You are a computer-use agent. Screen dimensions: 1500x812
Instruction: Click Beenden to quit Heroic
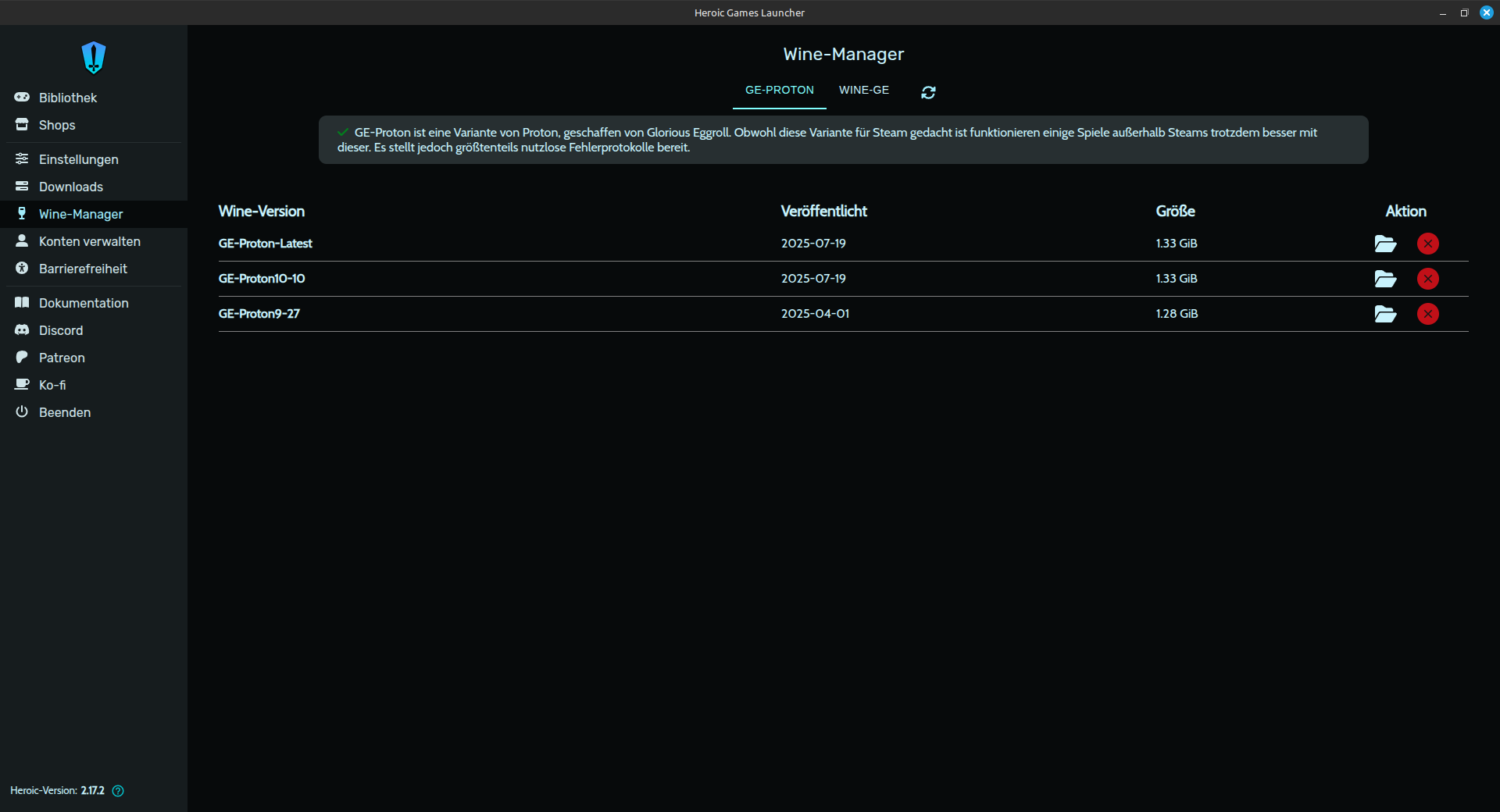[x=94, y=412]
